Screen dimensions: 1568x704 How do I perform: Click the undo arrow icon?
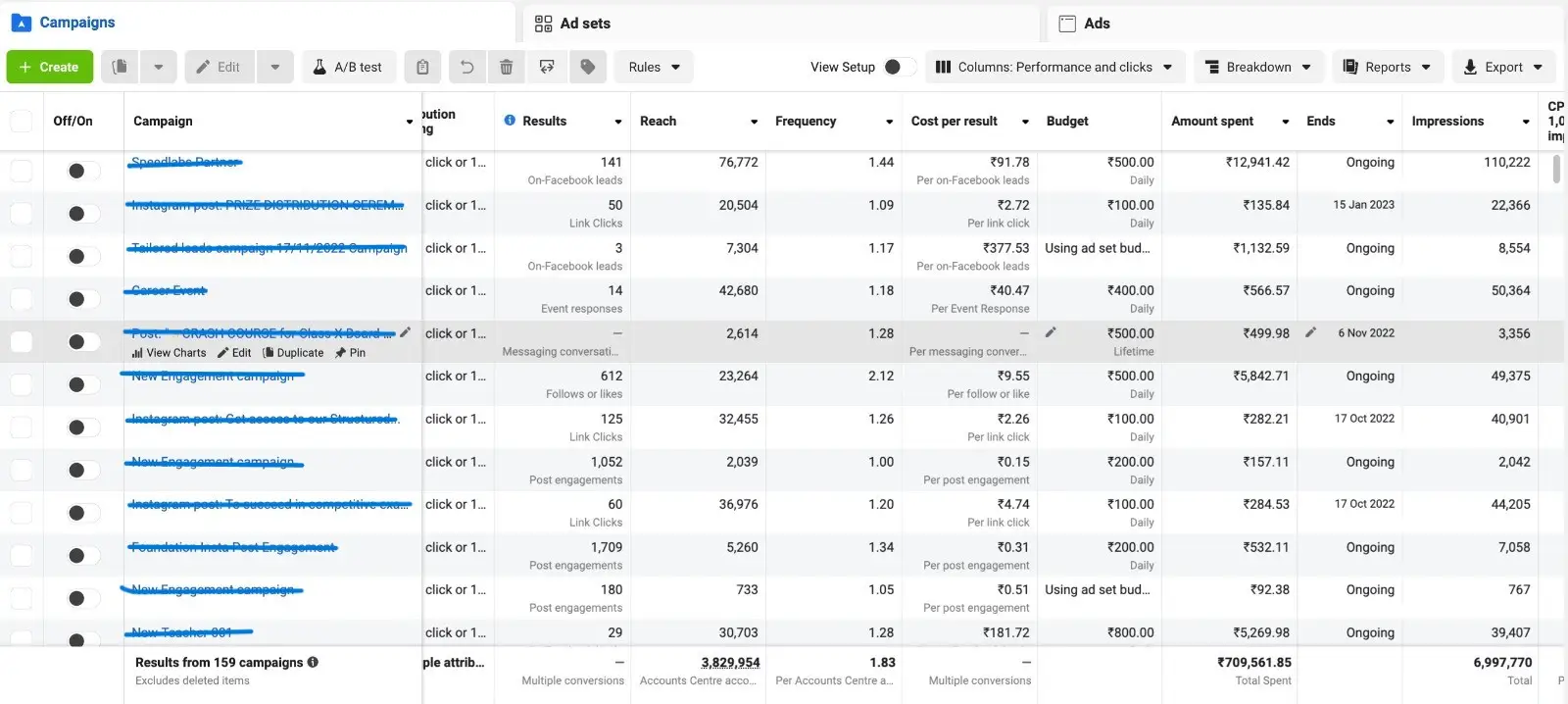tap(467, 67)
